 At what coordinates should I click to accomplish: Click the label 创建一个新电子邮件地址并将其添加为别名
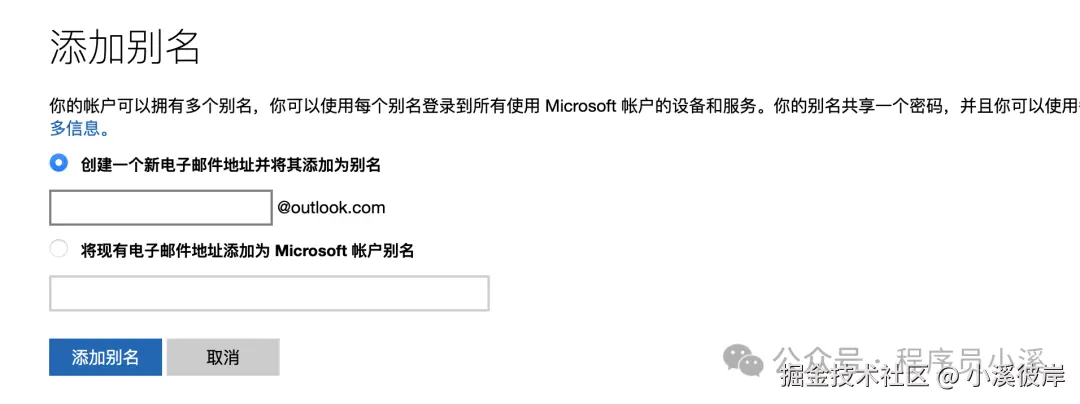(231, 164)
